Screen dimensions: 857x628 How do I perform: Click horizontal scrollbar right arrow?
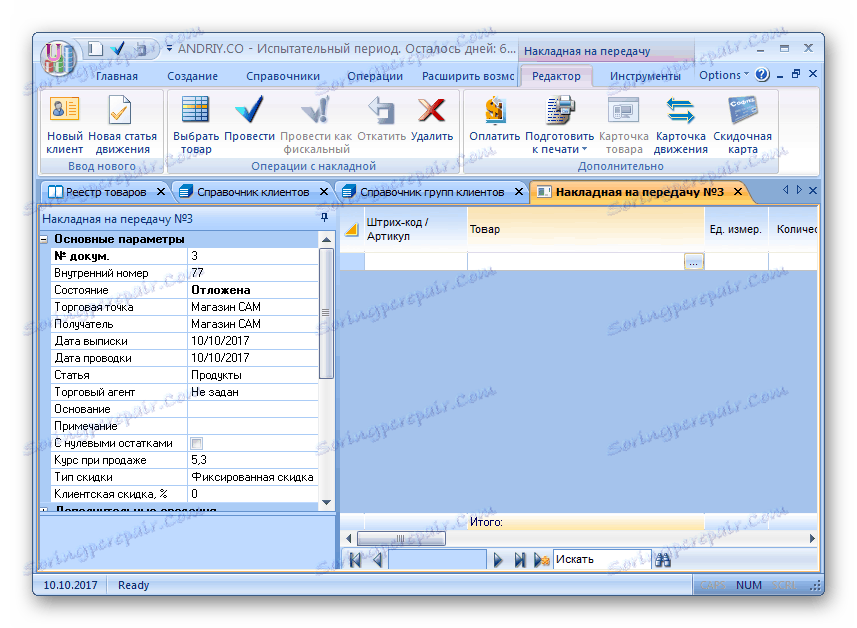coord(812,538)
